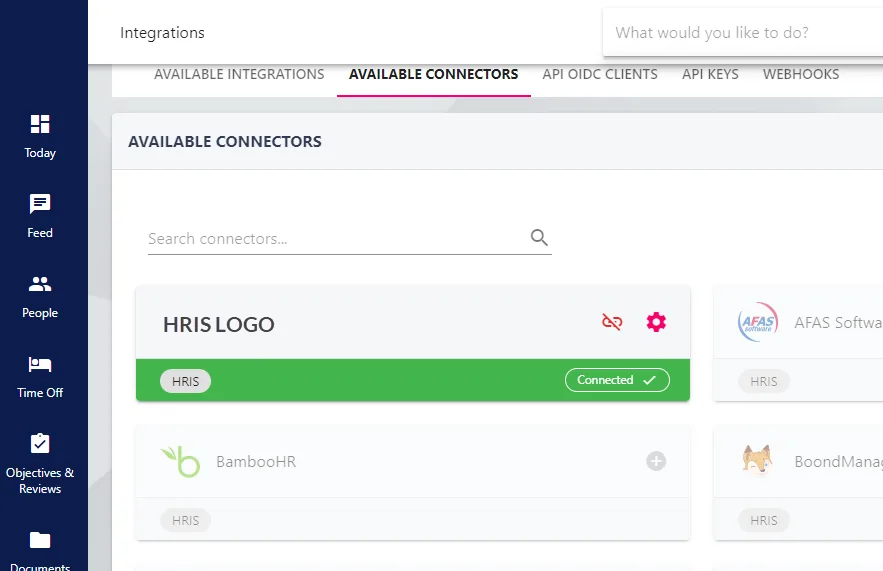Open the Documents folder icon
Screen dimensions: 883x571
[x=40, y=540]
